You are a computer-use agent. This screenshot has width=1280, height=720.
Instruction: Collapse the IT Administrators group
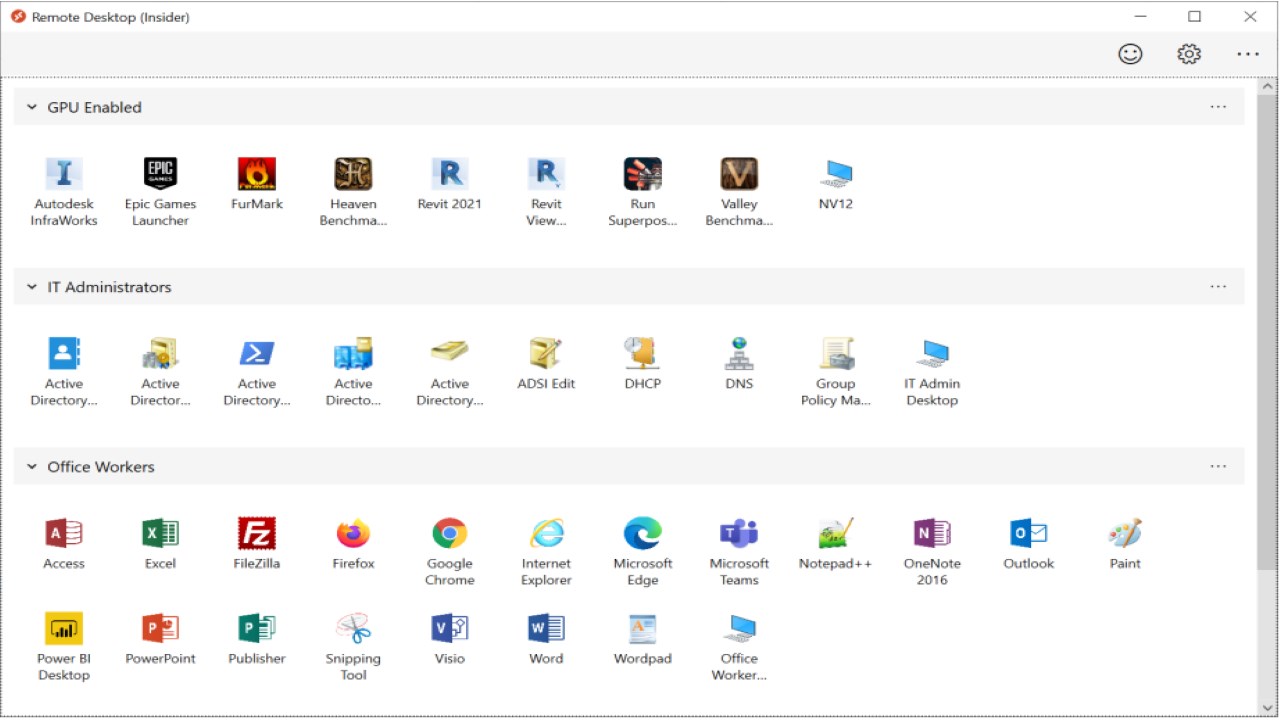(32, 287)
